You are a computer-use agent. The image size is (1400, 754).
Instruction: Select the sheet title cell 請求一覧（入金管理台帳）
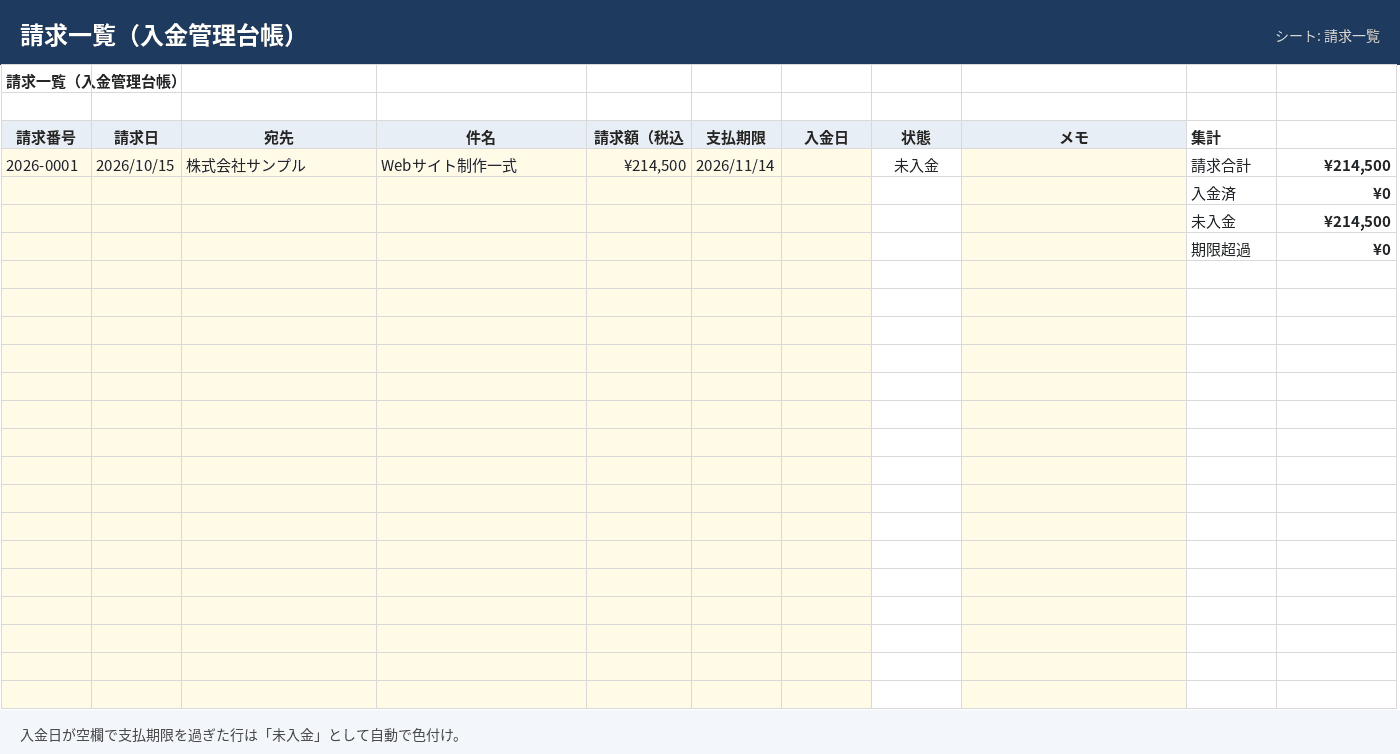(92, 81)
